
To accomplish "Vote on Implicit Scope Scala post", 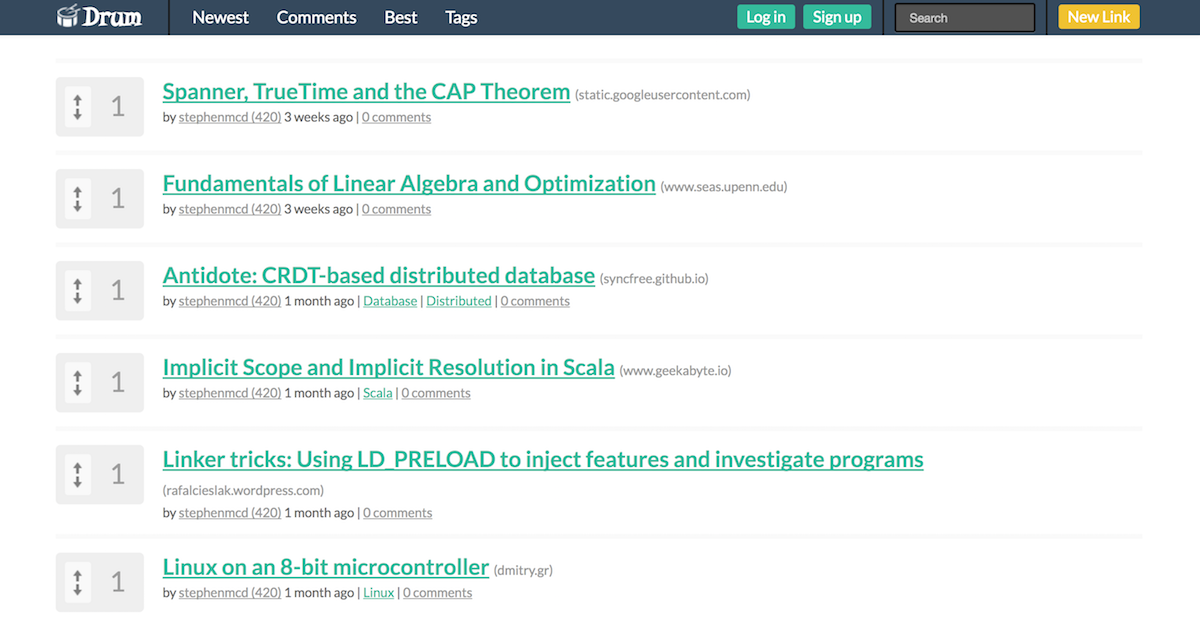I will pyautogui.click(x=78, y=382).
